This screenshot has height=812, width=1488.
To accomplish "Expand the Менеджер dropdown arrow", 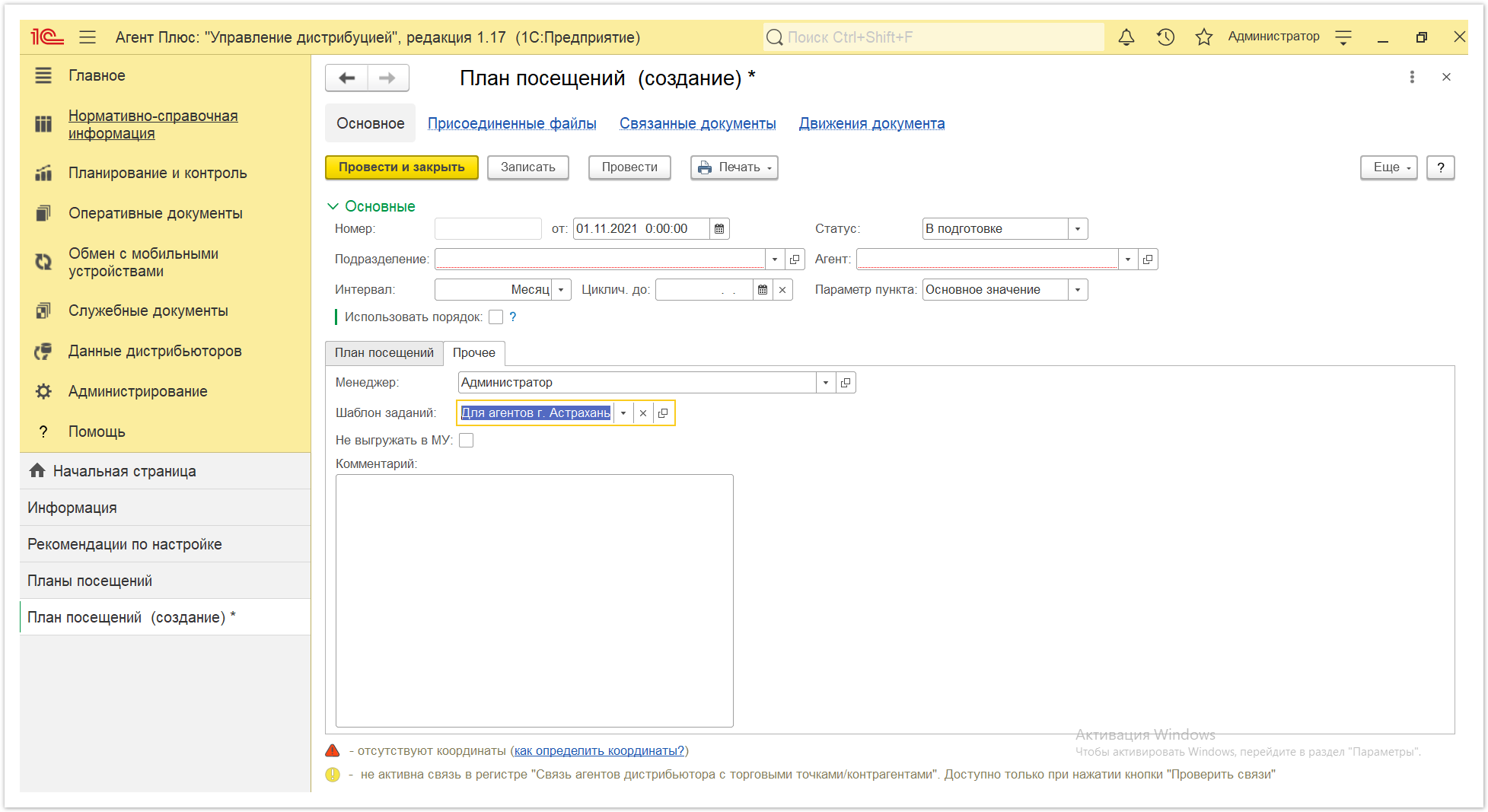I will (826, 382).
